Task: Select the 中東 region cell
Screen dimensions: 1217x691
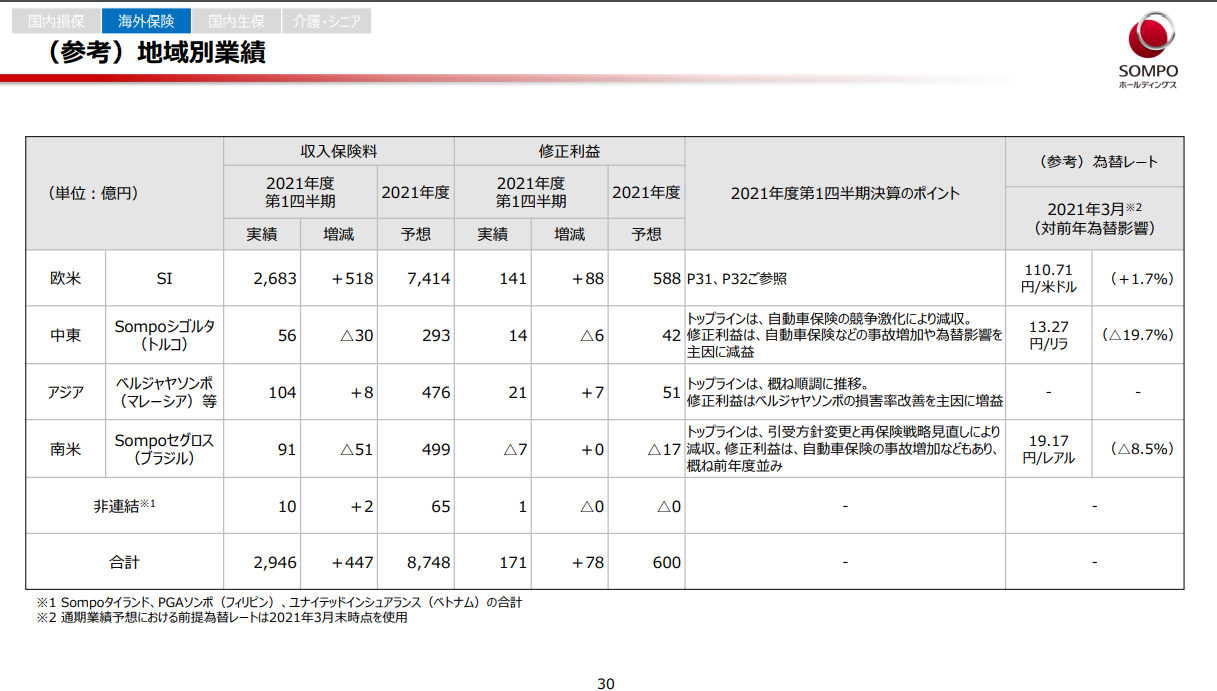Action: click(65, 336)
